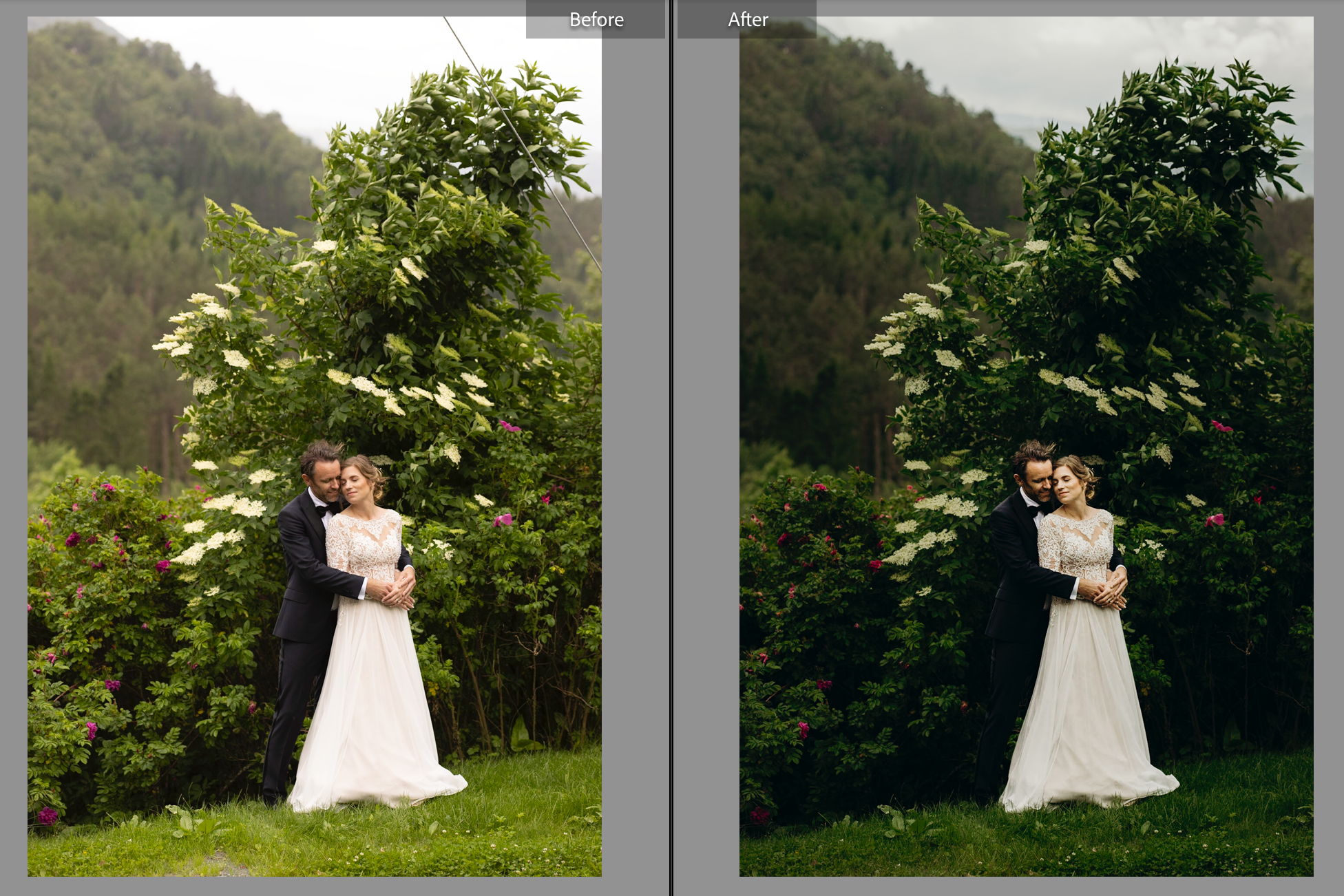This screenshot has width=1344, height=896.
Task: Click the couple's clasped hands in After image
Action: pos(1107,590)
